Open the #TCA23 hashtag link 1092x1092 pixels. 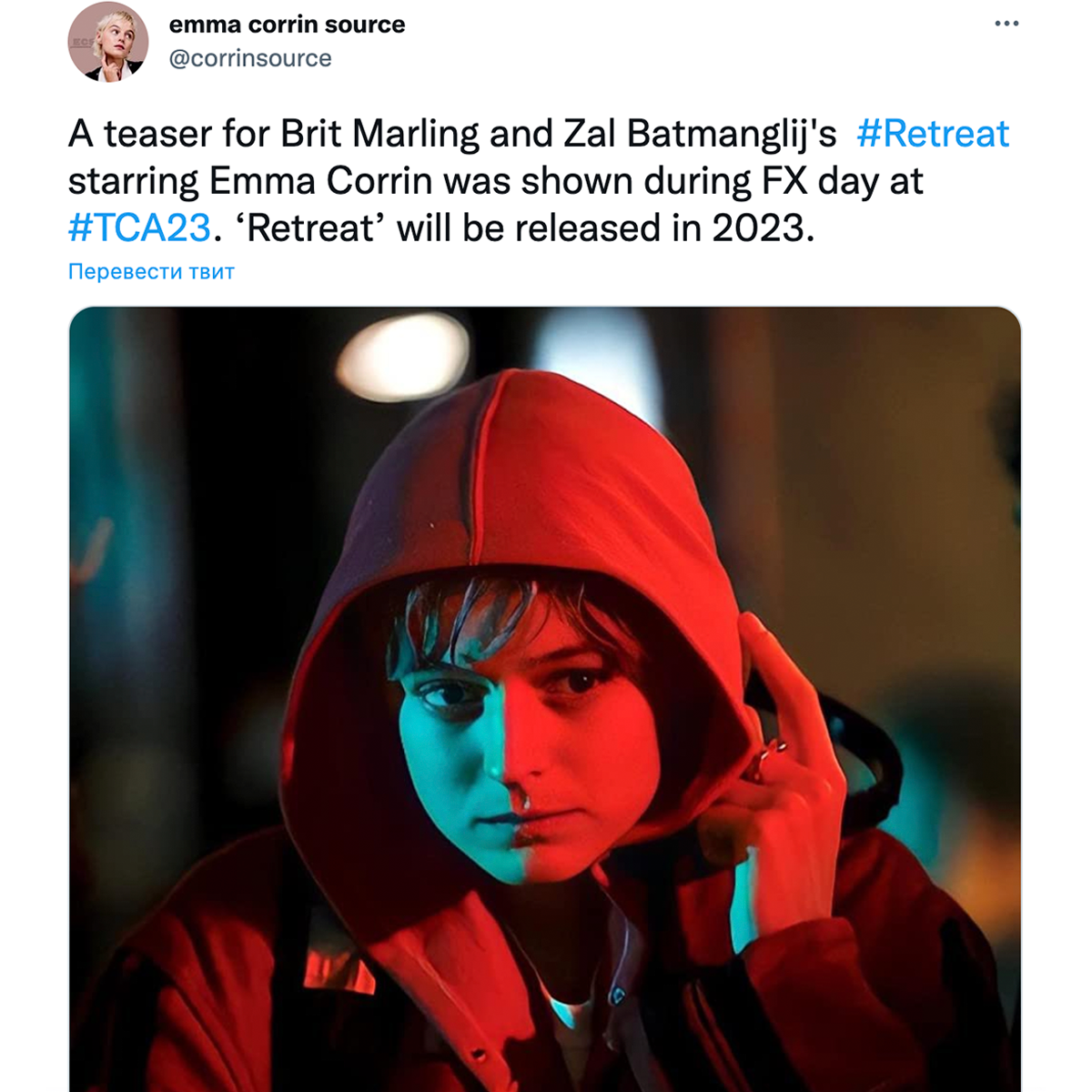click(139, 227)
